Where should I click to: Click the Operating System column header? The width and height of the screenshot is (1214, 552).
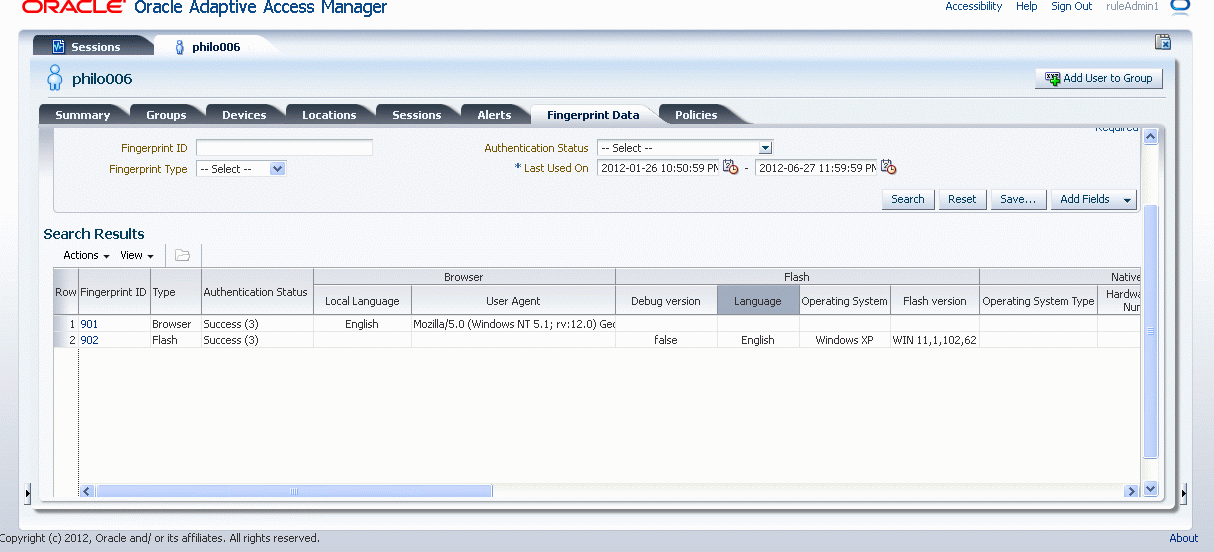[844, 300]
